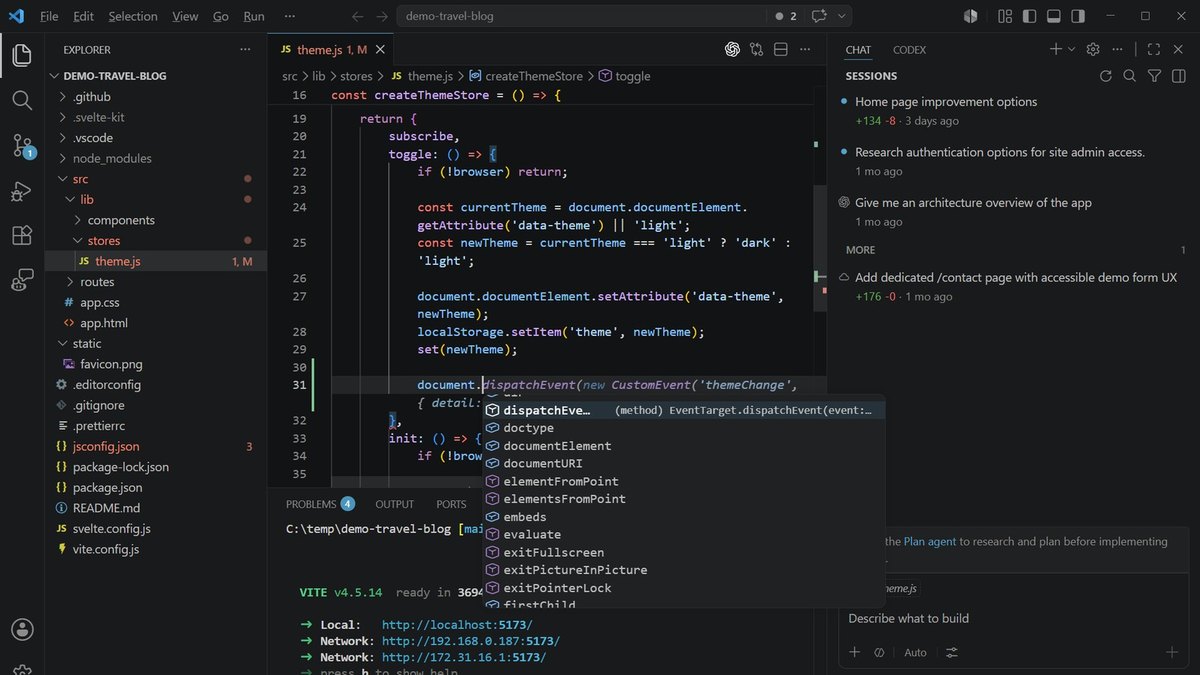This screenshot has height=675, width=1200.
Task: Toggle the bottom Panel visibility
Action: click(x=1053, y=16)
